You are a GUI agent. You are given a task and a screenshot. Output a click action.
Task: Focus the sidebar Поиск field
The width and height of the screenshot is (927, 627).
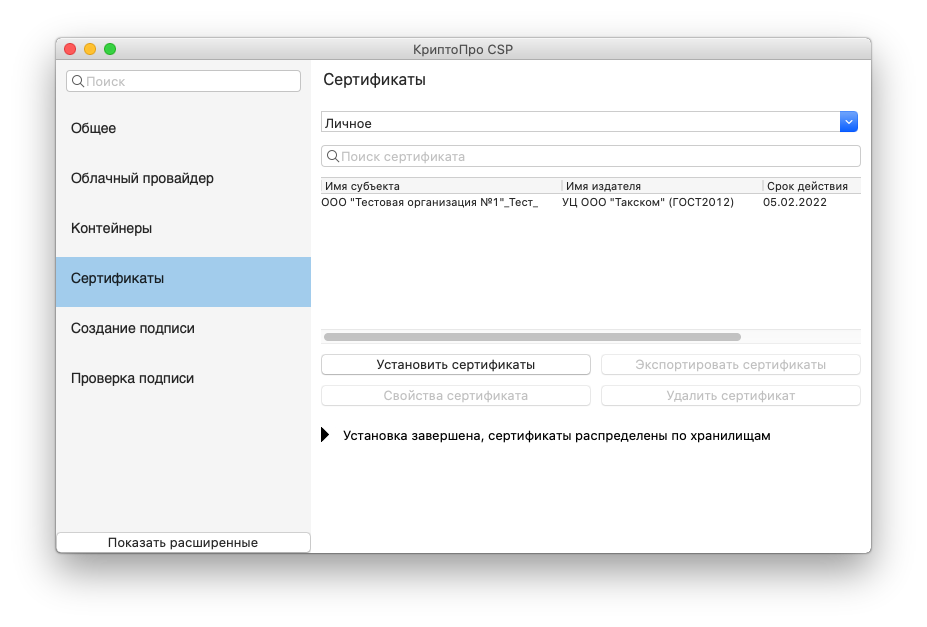pos(183,81)
